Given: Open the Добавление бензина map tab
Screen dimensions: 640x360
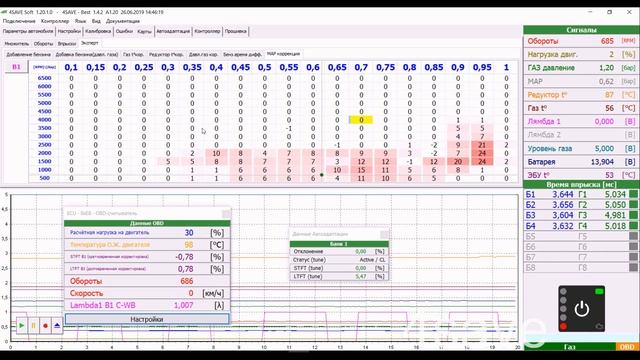Looking at the screenshot, I should coord(29,54).
